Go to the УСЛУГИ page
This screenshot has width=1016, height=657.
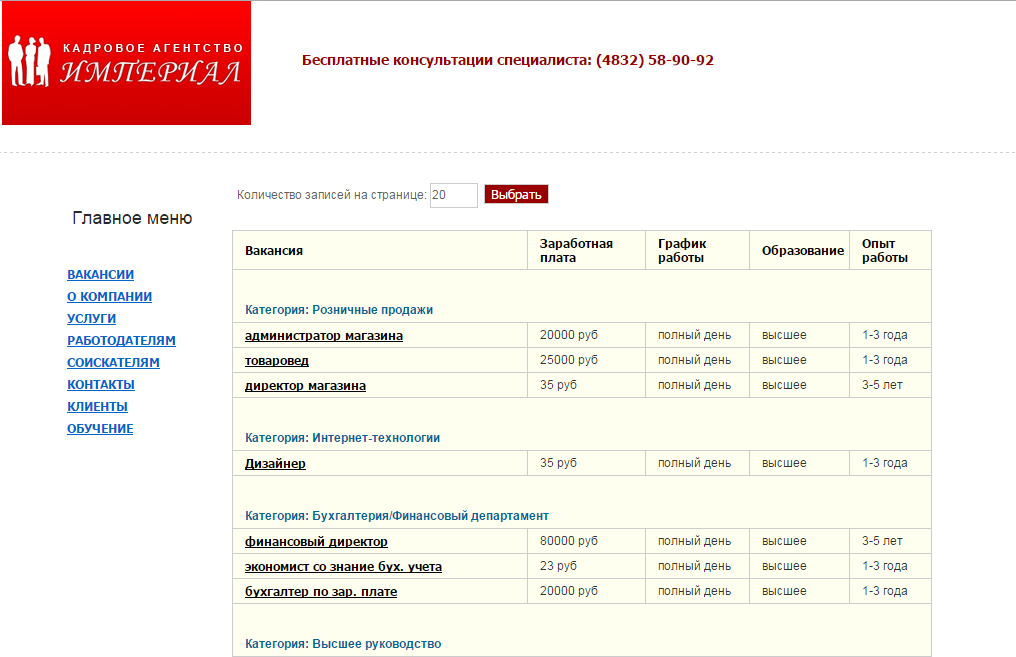pyautogui.click(x=91, y=319)
